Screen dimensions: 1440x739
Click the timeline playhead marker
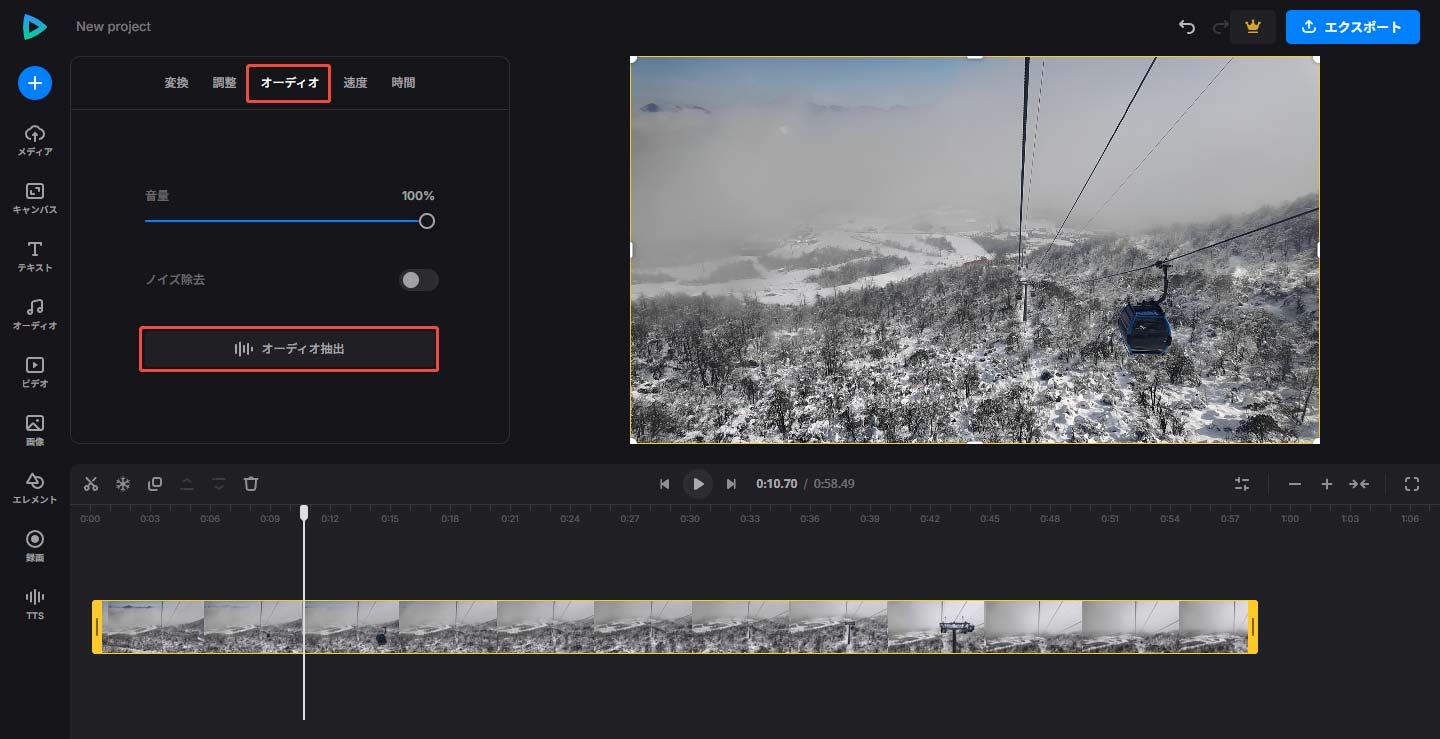coord(304,512)
